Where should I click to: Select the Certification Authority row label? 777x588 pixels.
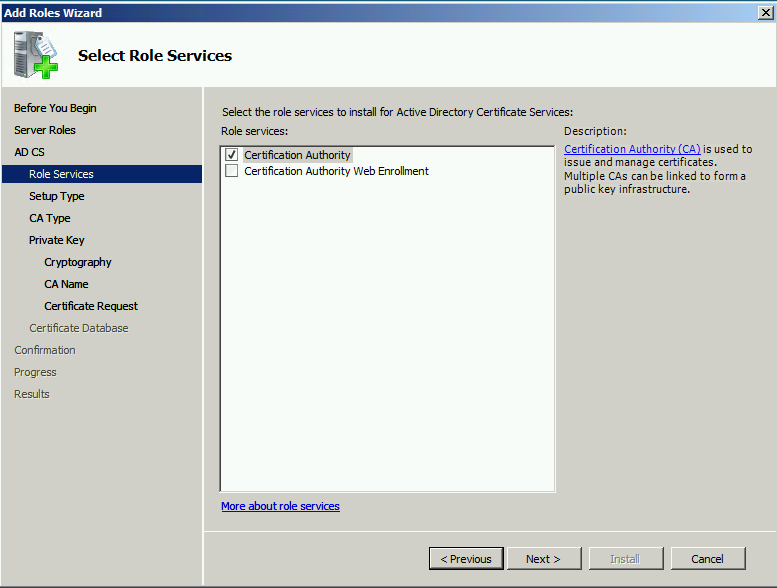click(x=297, y=155)
